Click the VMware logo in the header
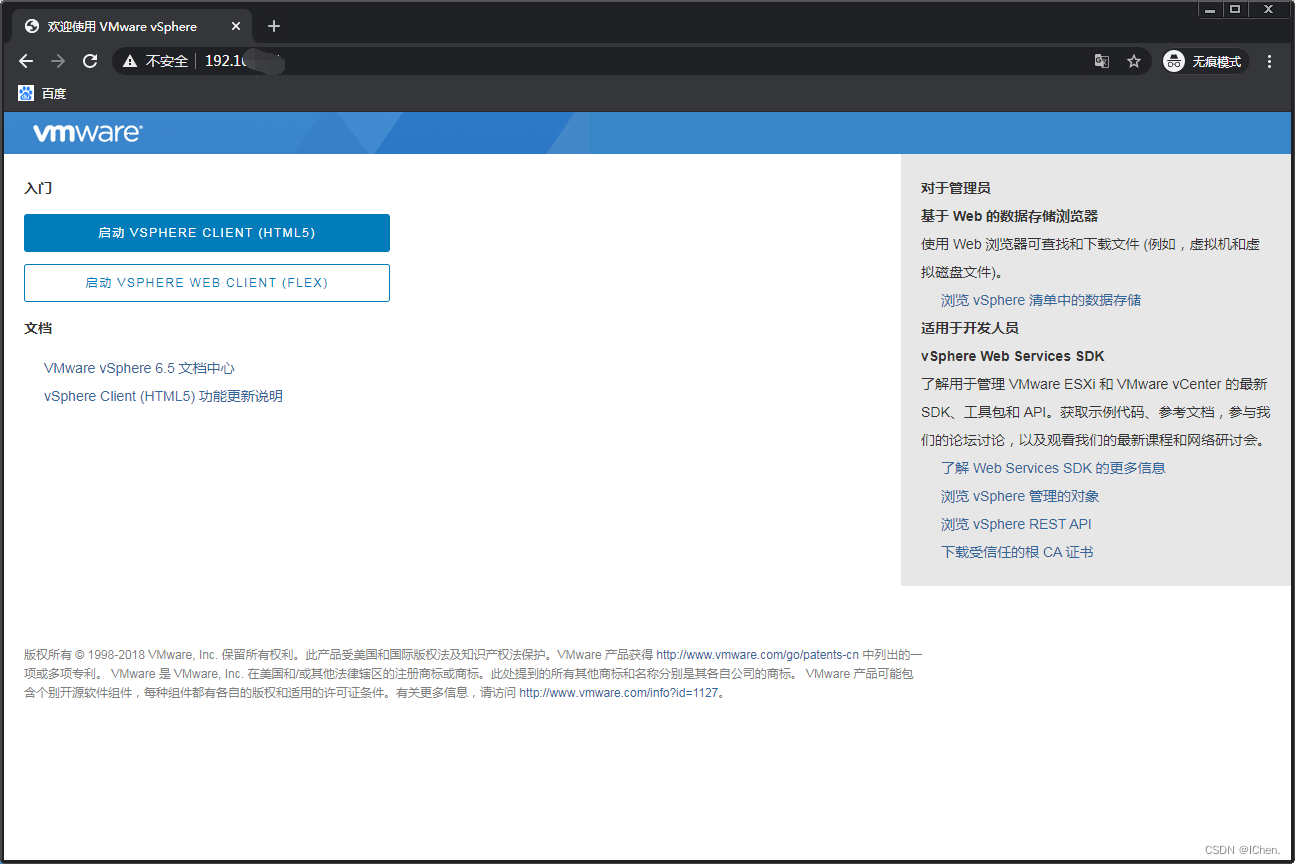Screen dimensions: 1295x864 88,133
